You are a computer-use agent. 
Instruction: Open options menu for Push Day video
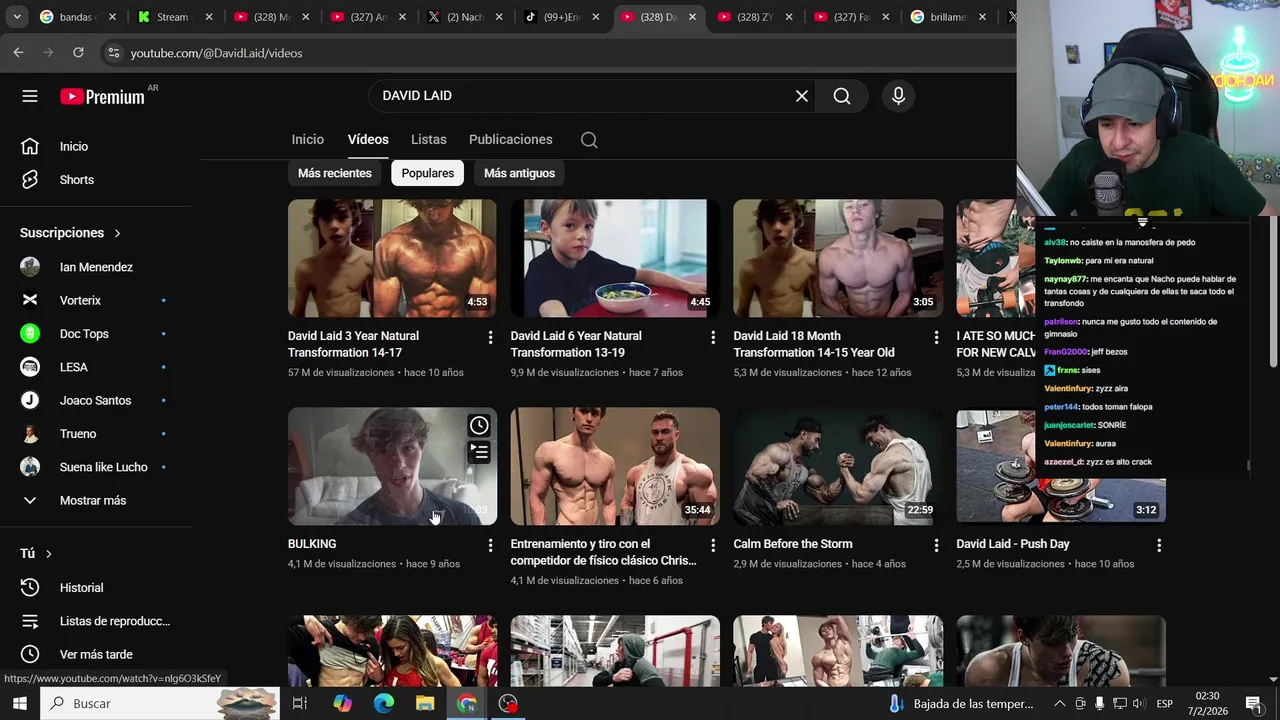click(x=1159, y=545)
